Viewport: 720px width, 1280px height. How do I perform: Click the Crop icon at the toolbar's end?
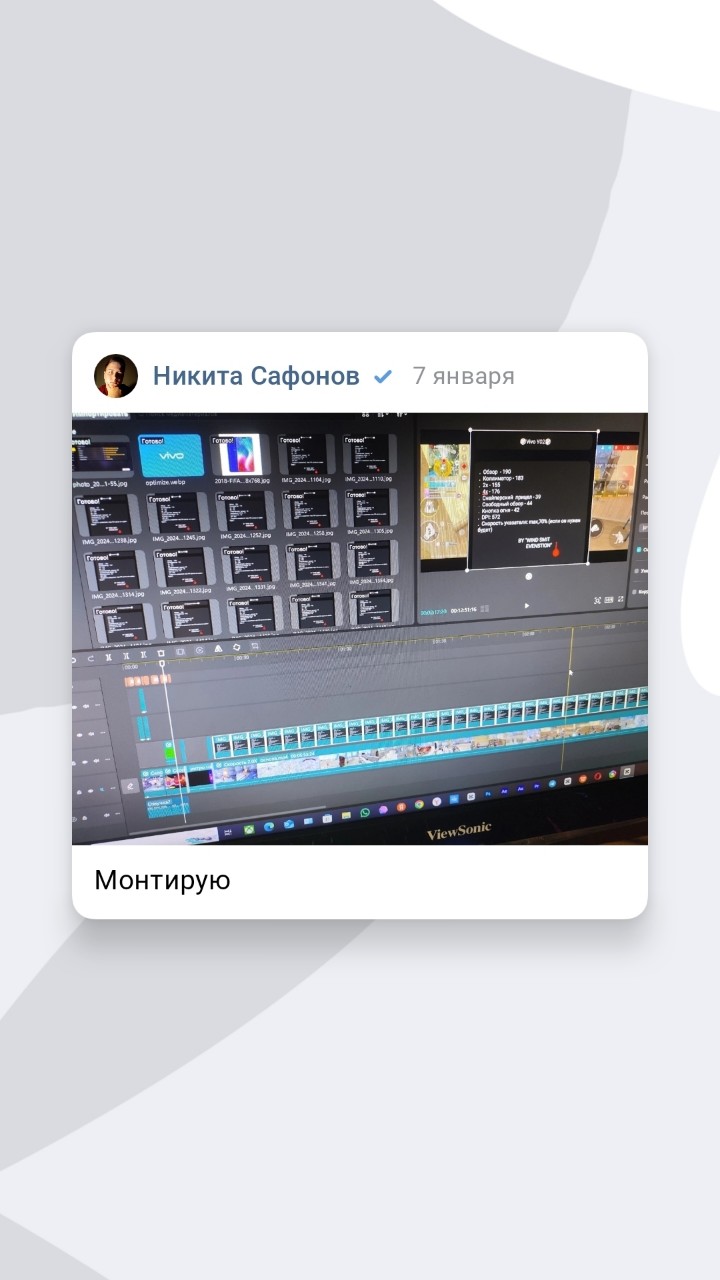(254, 646)
